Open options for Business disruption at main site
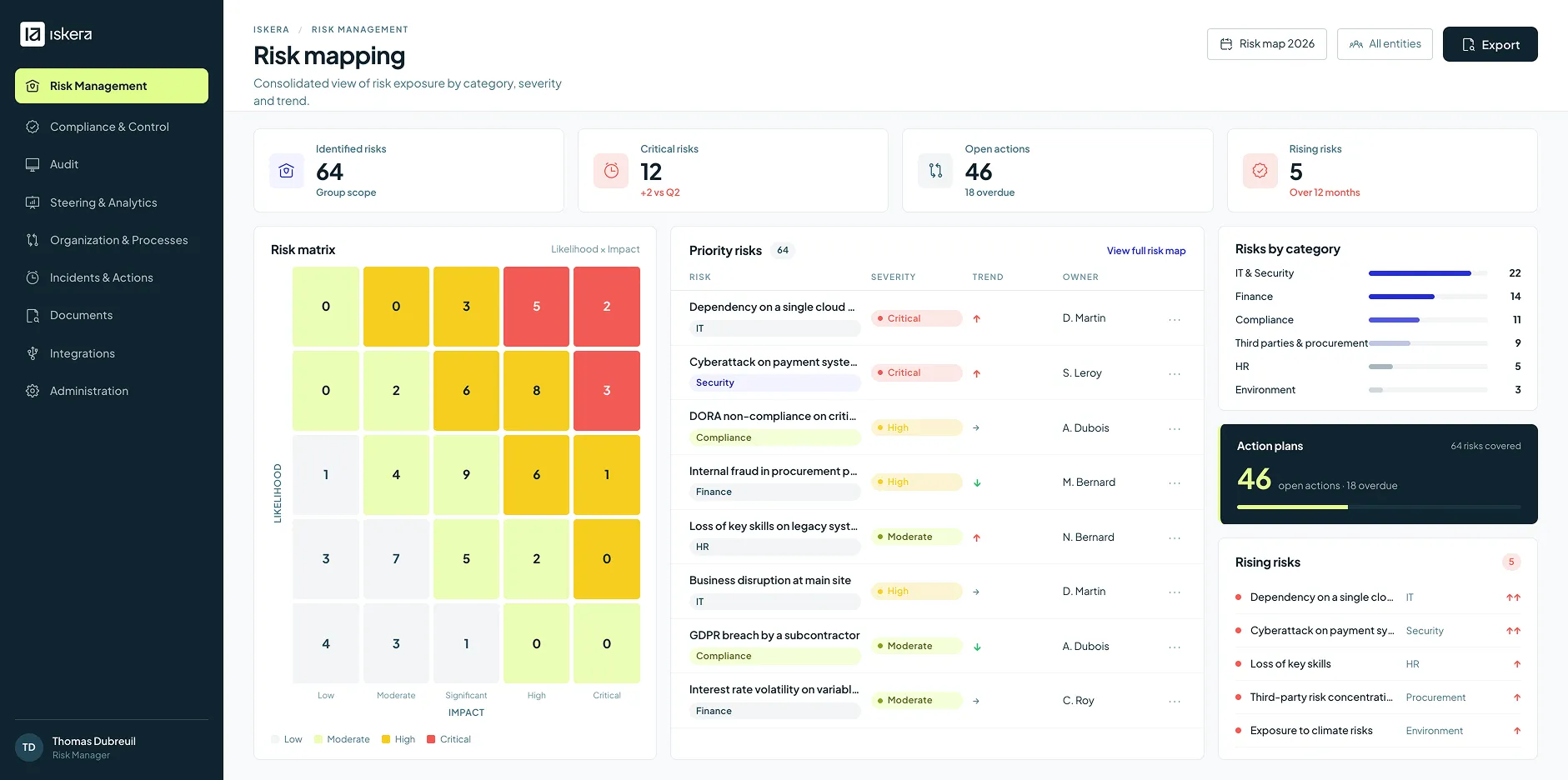 pyautogui.click(x=1175, y=592)
